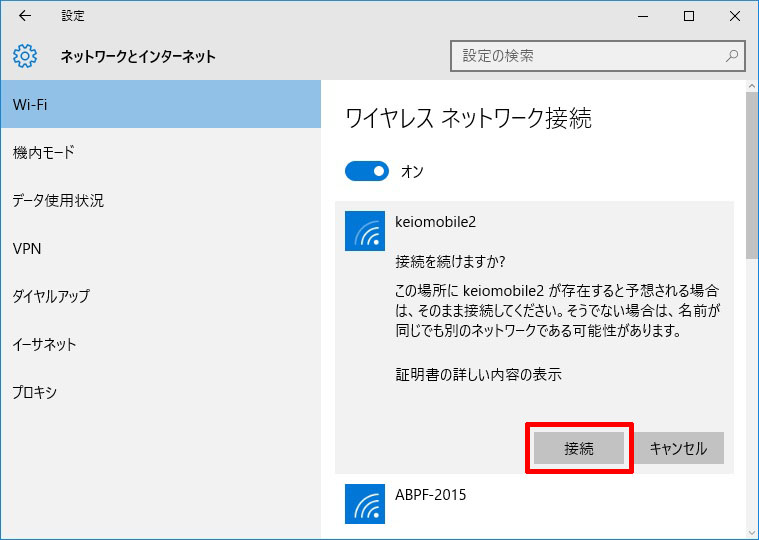Image resolution: width=759 pixels, height=540 pixels.
Task: Turn off the wireless network toggle
Action: coord(366,171)
